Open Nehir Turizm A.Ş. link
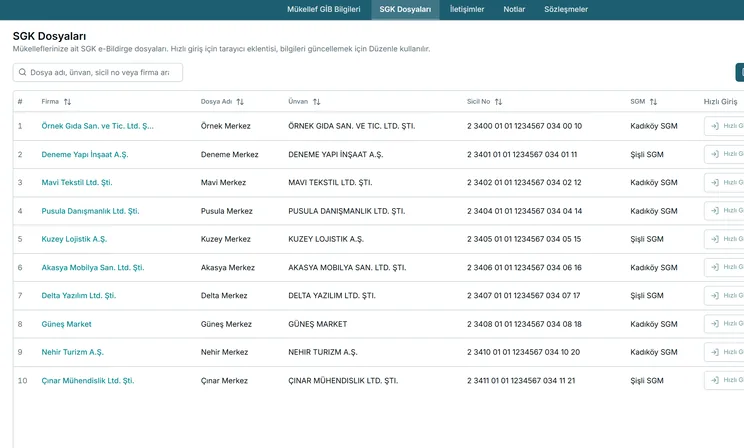Image resolution: width=744 pixels, height=448 pixels. (73, 352)
